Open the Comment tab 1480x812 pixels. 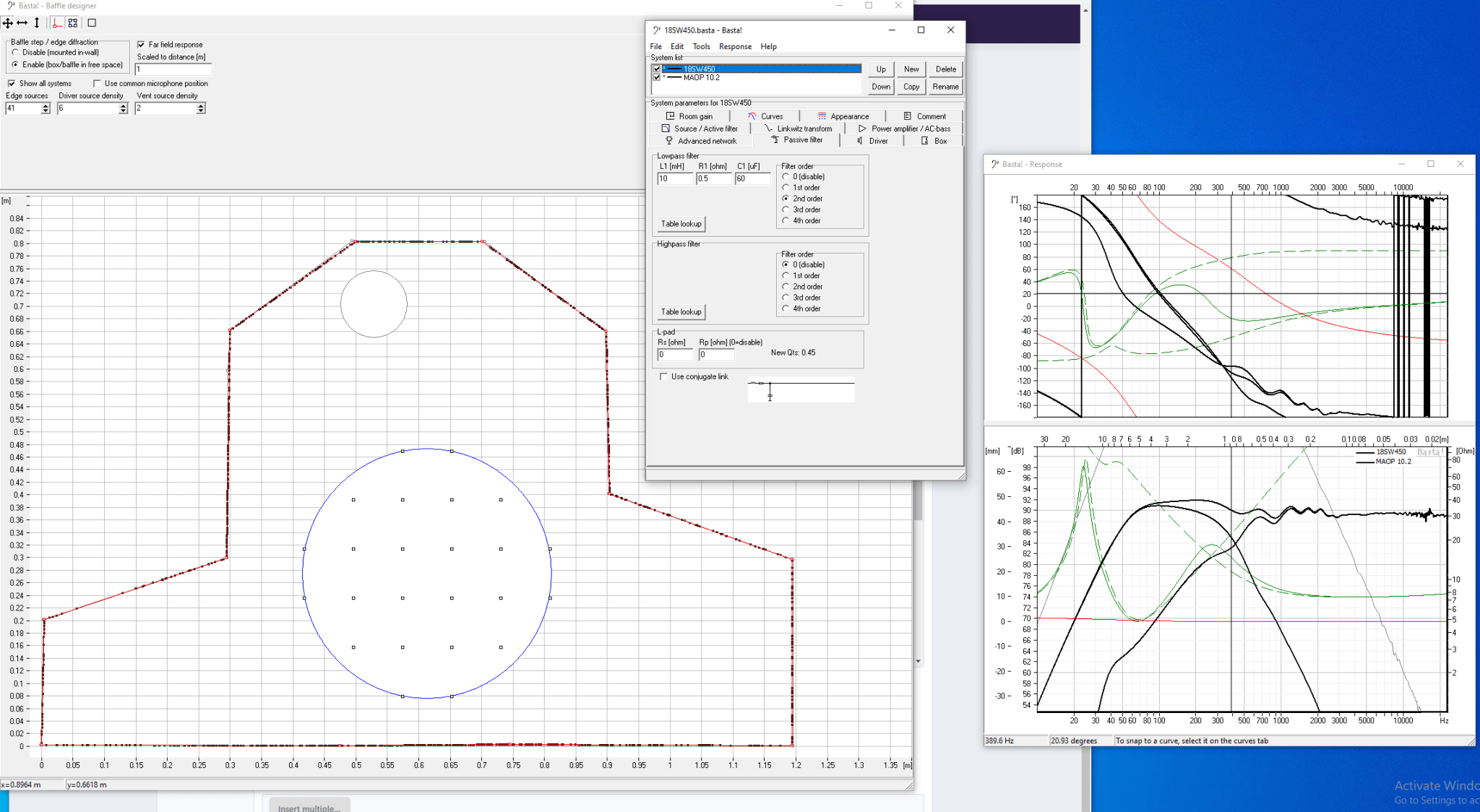pos(925,116)
